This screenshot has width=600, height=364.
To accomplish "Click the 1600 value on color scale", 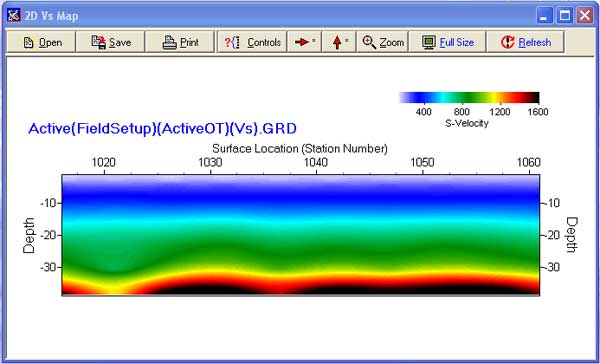I will pos(538,112).
